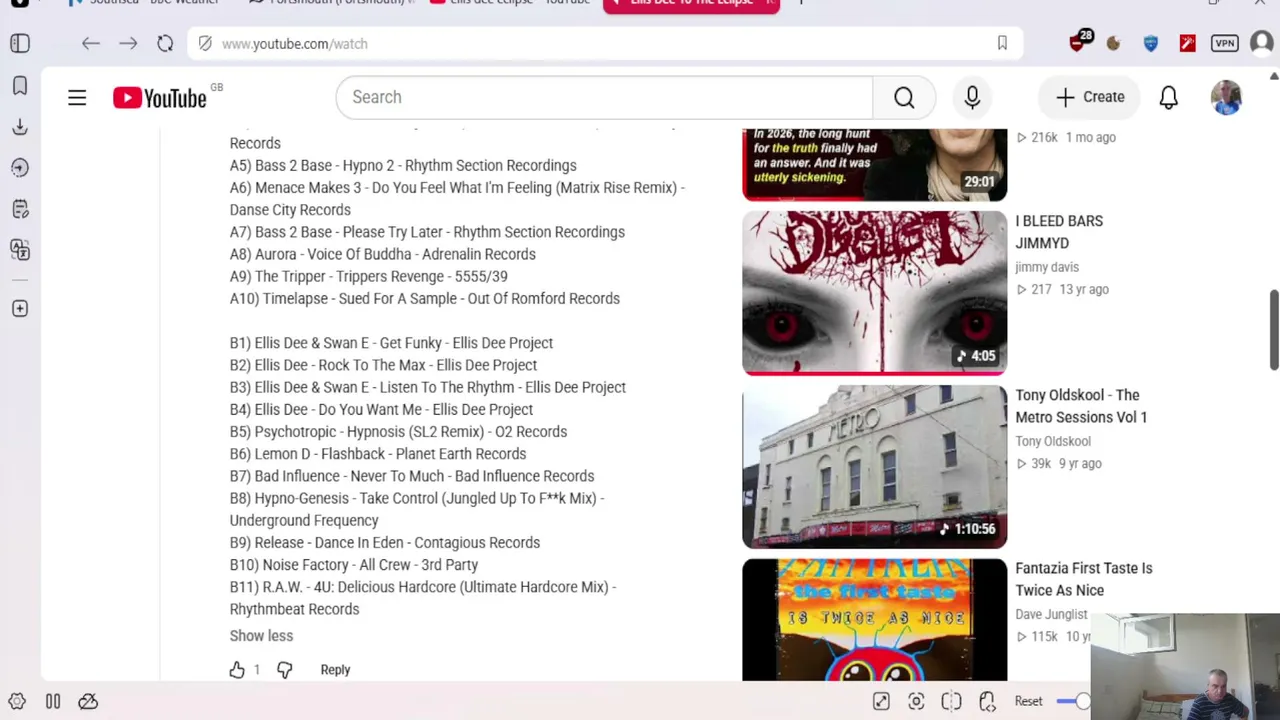This screenshot has height=720, width=1280.
Task: Click the screenshot camera icon in status bar
Action: [916, 702]
